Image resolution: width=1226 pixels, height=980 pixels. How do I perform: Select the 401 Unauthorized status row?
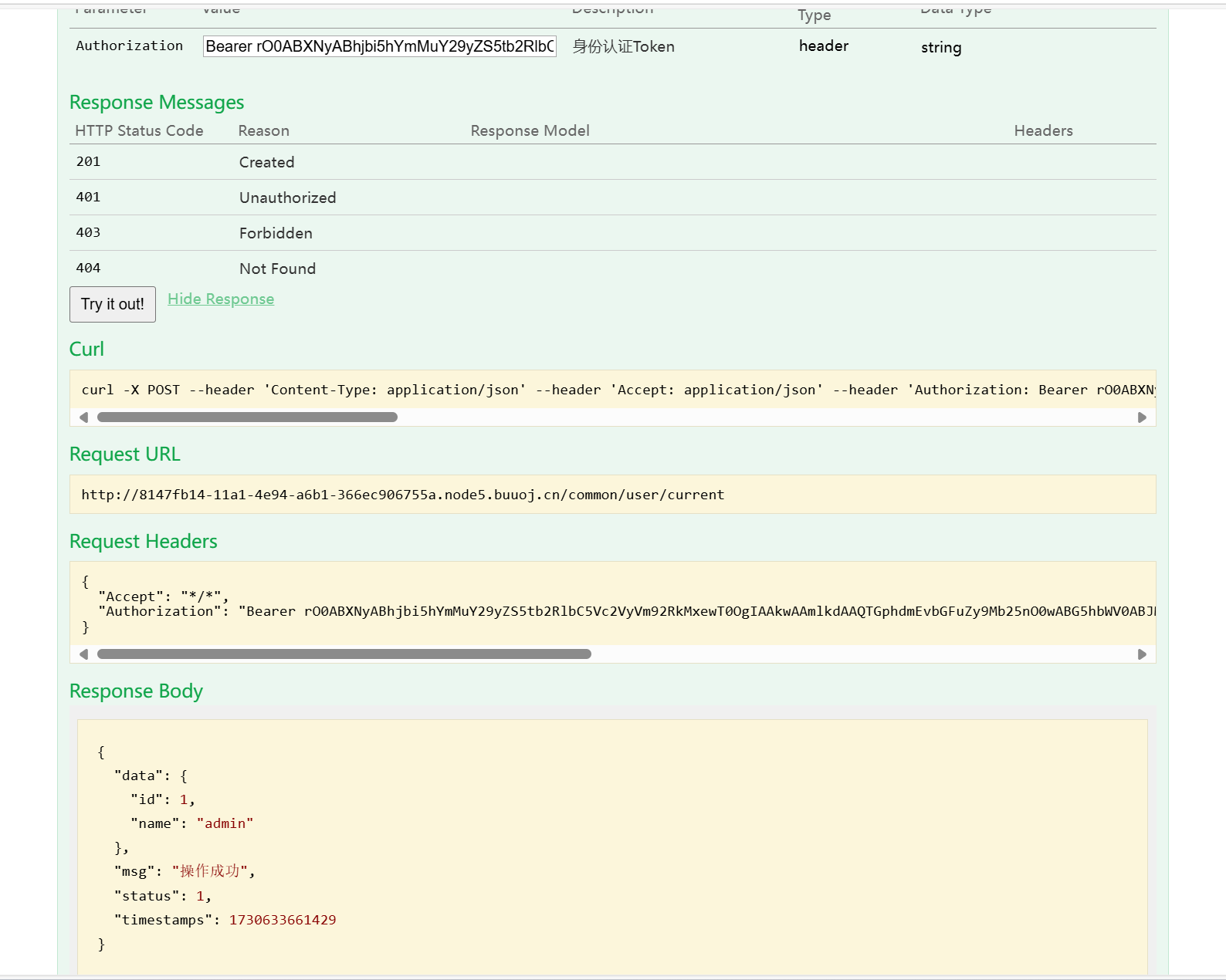point(287,198)
